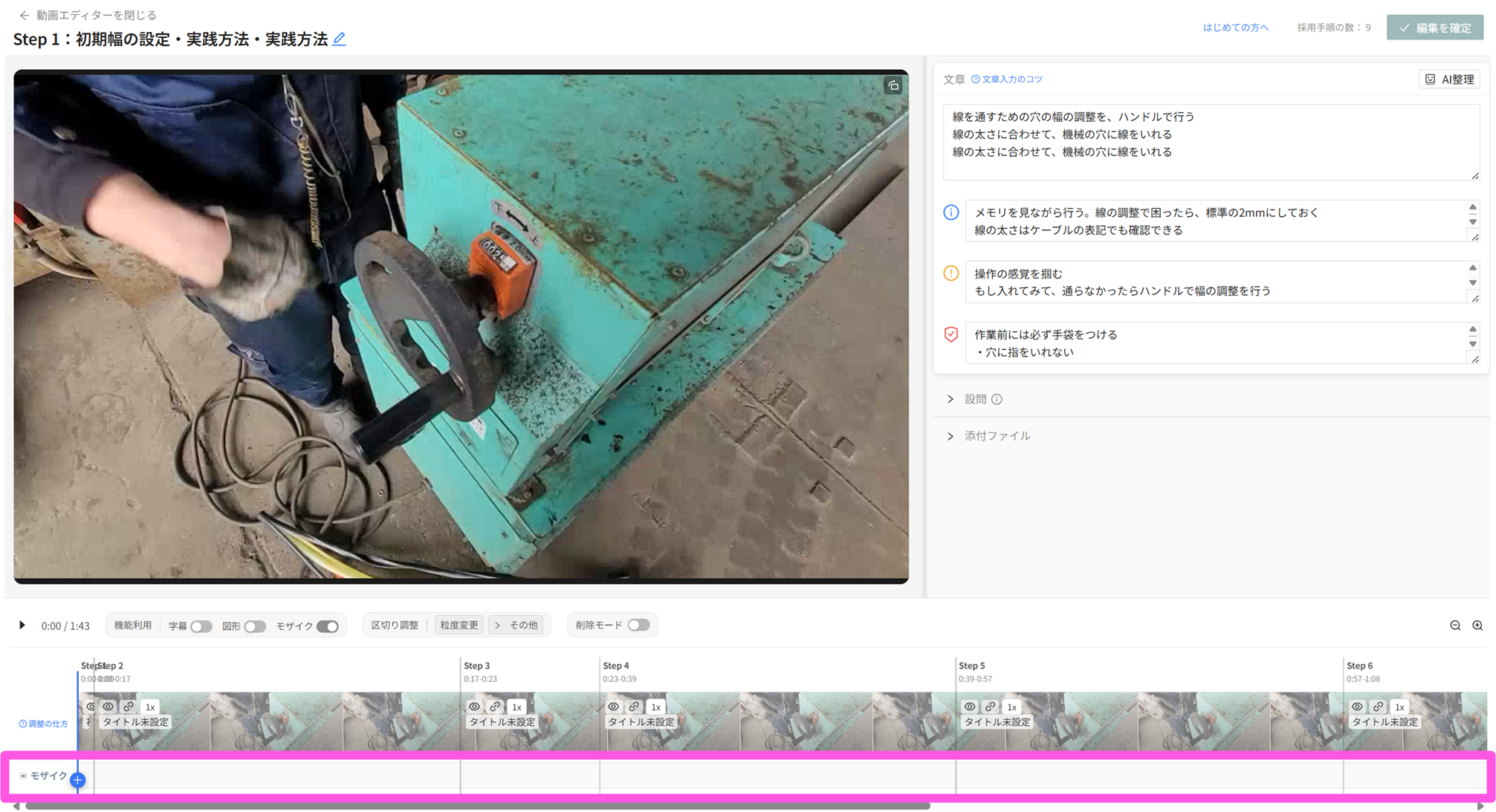Click the copy icon on the video preview
The height and width of the screenshot is (812, 1496).
(893, 86)
